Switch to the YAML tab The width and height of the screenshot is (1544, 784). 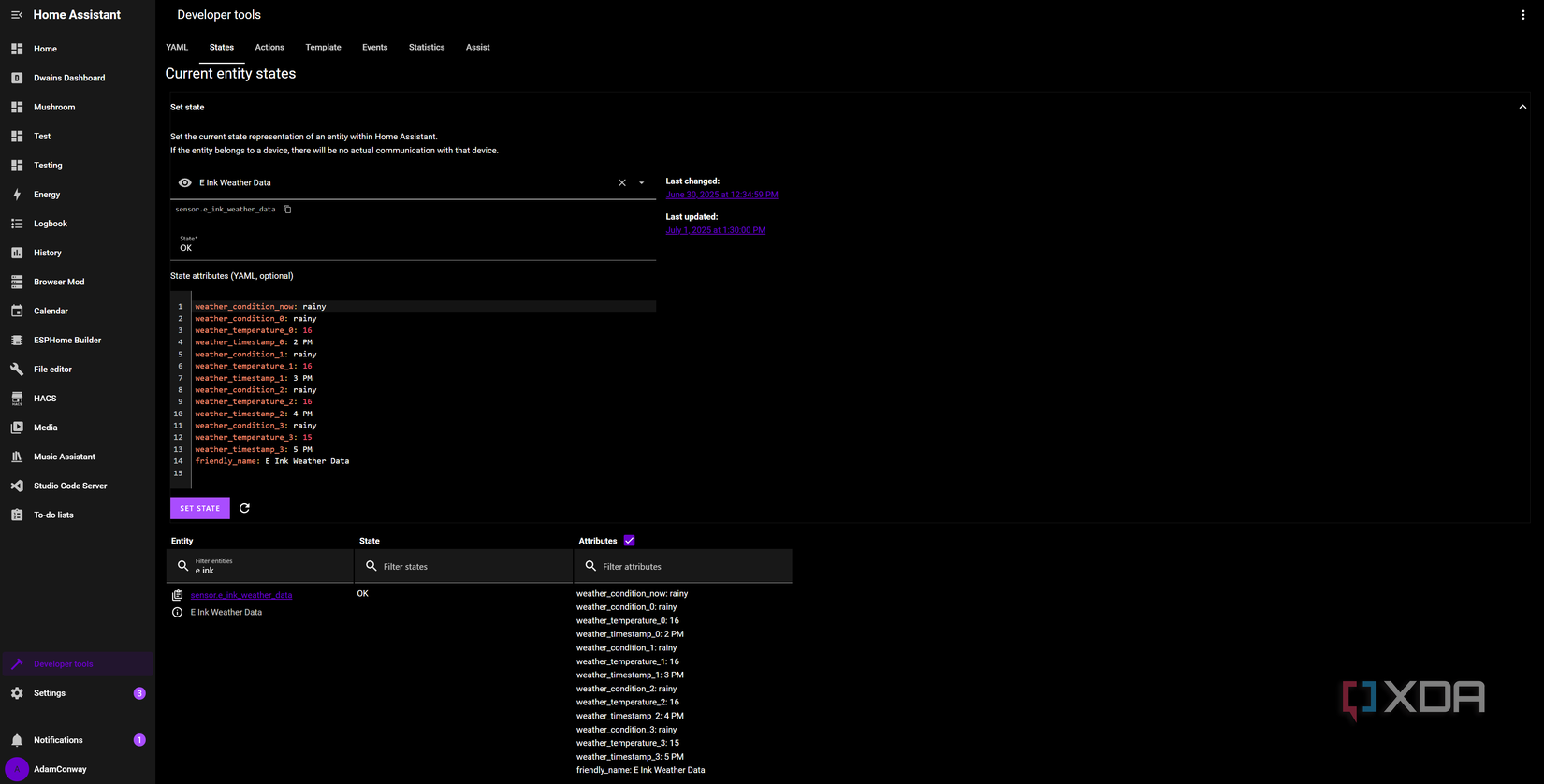(177, 47)
